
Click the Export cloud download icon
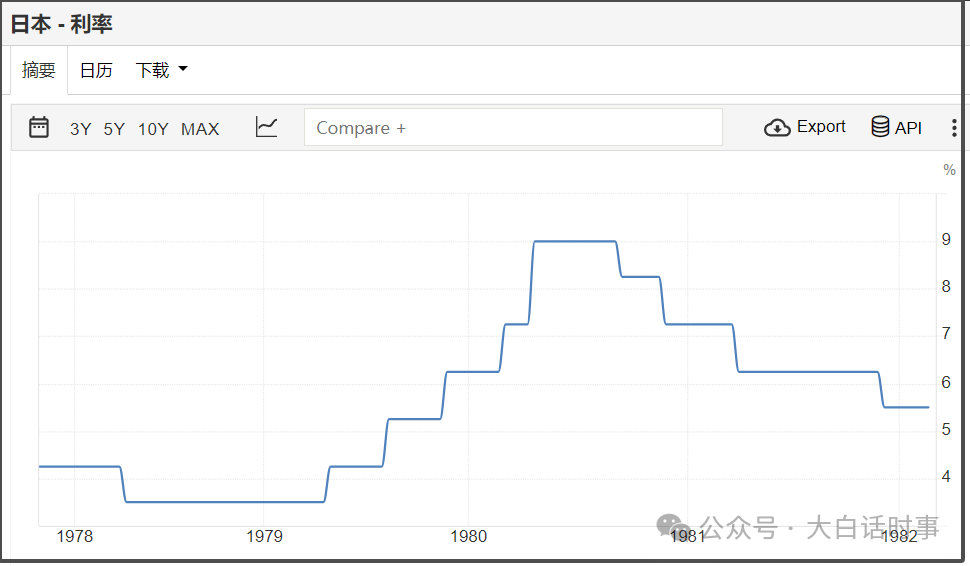coord(777,127)
